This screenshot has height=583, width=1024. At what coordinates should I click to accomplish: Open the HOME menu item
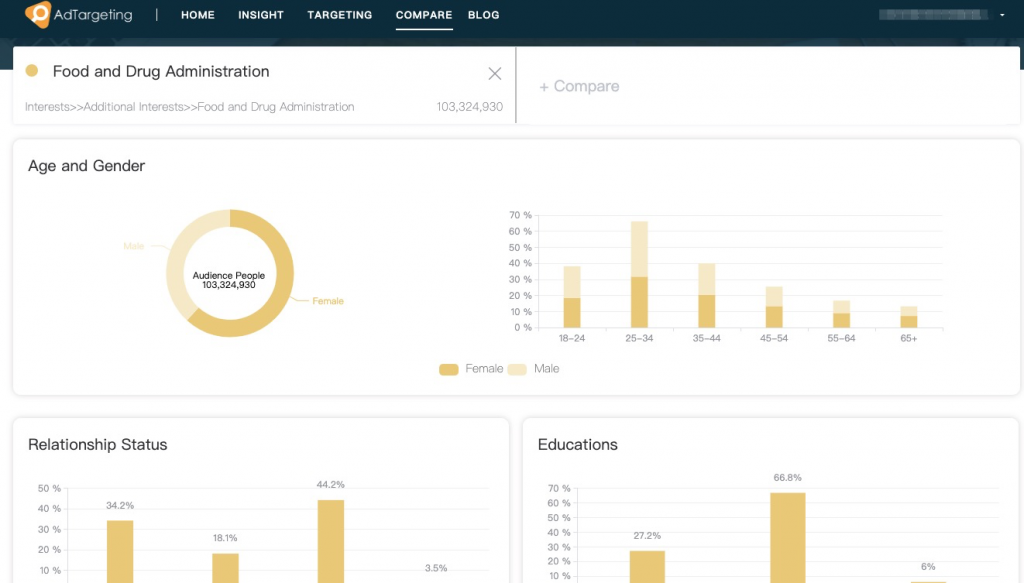tap(198, 15)
